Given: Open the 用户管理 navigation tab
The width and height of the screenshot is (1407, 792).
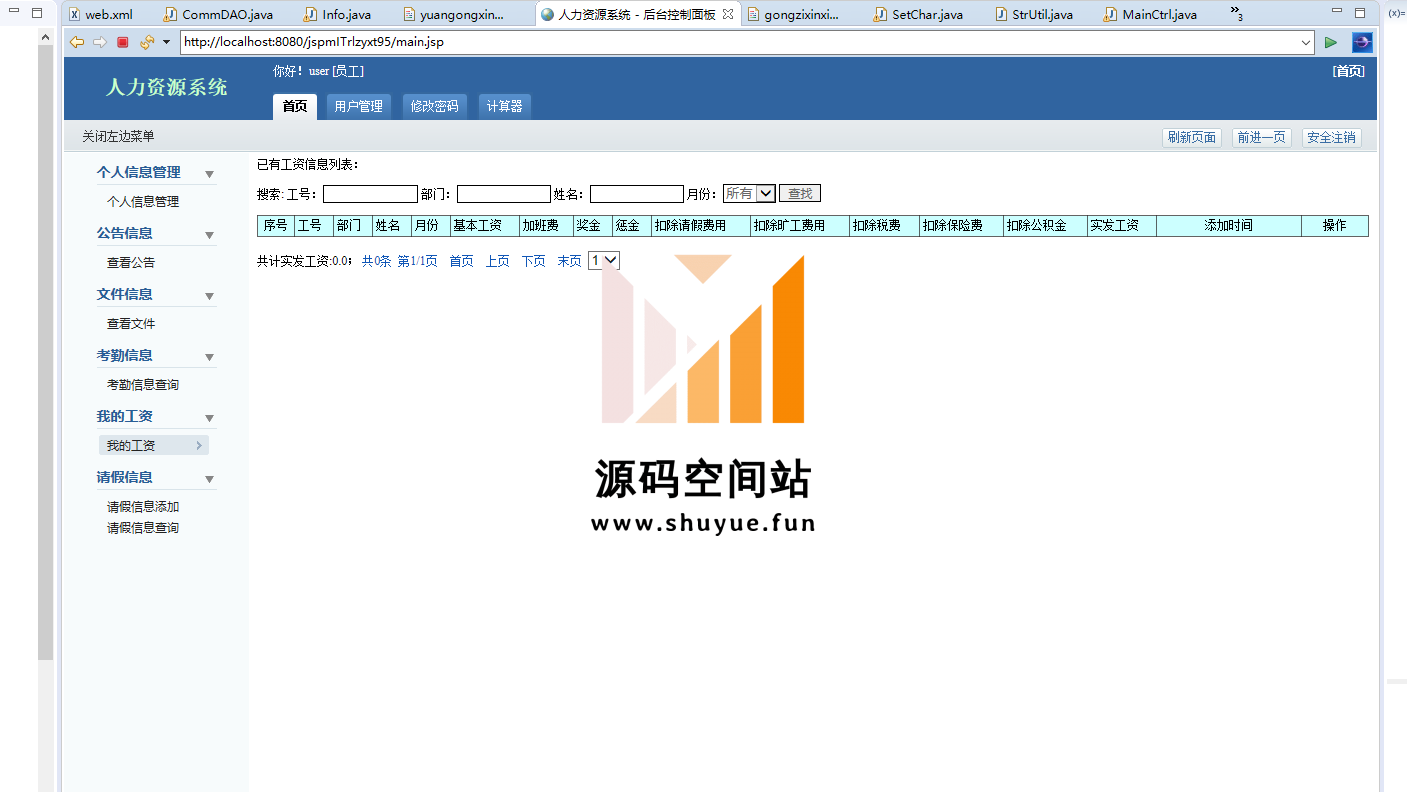Looking at the screenshot, I should coord(358,106).
